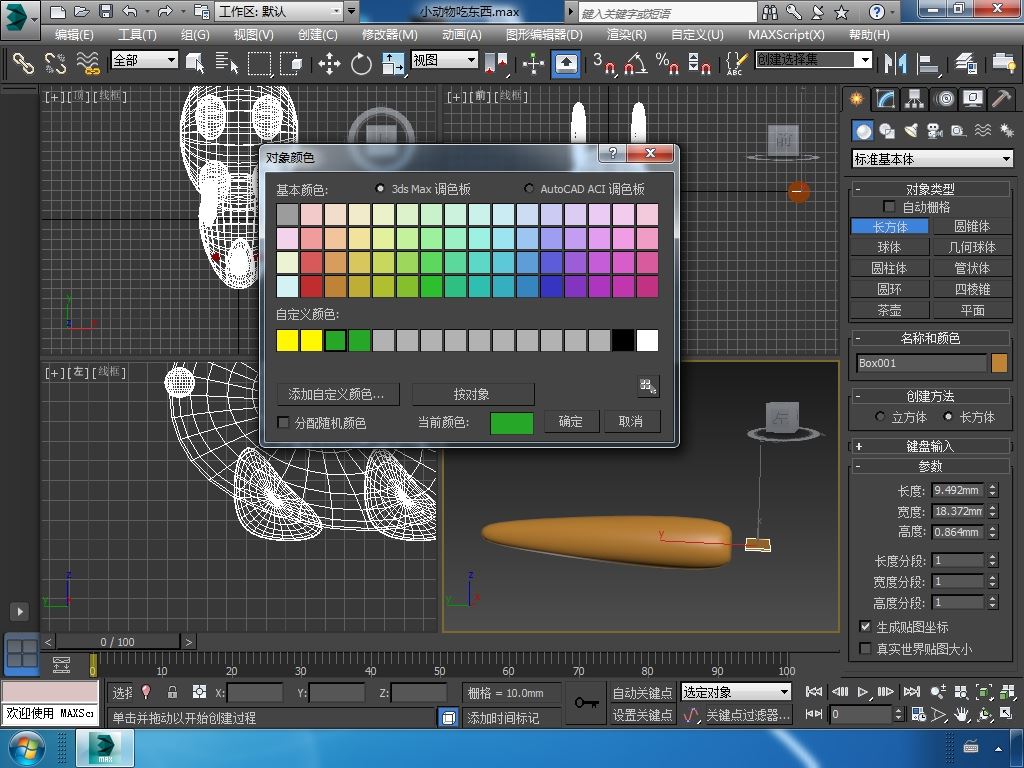Viewport: 1024px width, 768px height.
Task: Open the 视图 reference coordinate dropdown
Action: (445, 60)
